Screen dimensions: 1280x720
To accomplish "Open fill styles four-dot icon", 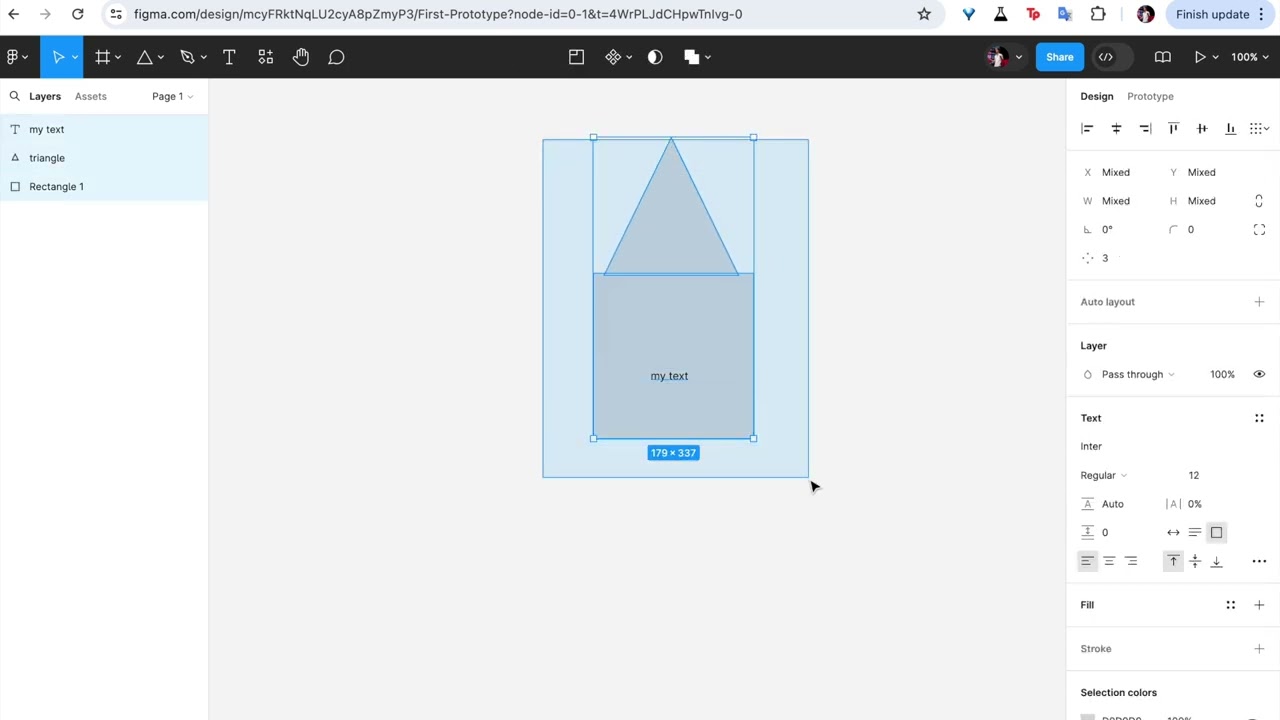I will (x=1231, y=605).
